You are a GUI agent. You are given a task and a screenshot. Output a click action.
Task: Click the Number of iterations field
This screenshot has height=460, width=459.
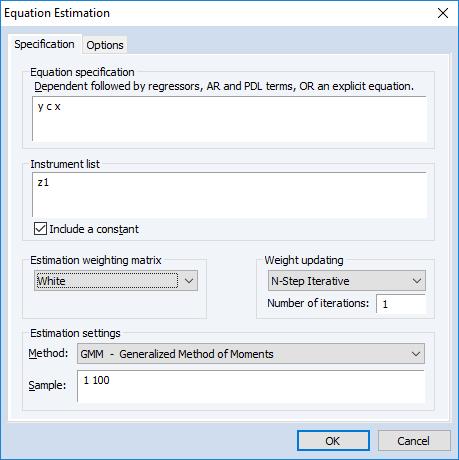[401, 304]
